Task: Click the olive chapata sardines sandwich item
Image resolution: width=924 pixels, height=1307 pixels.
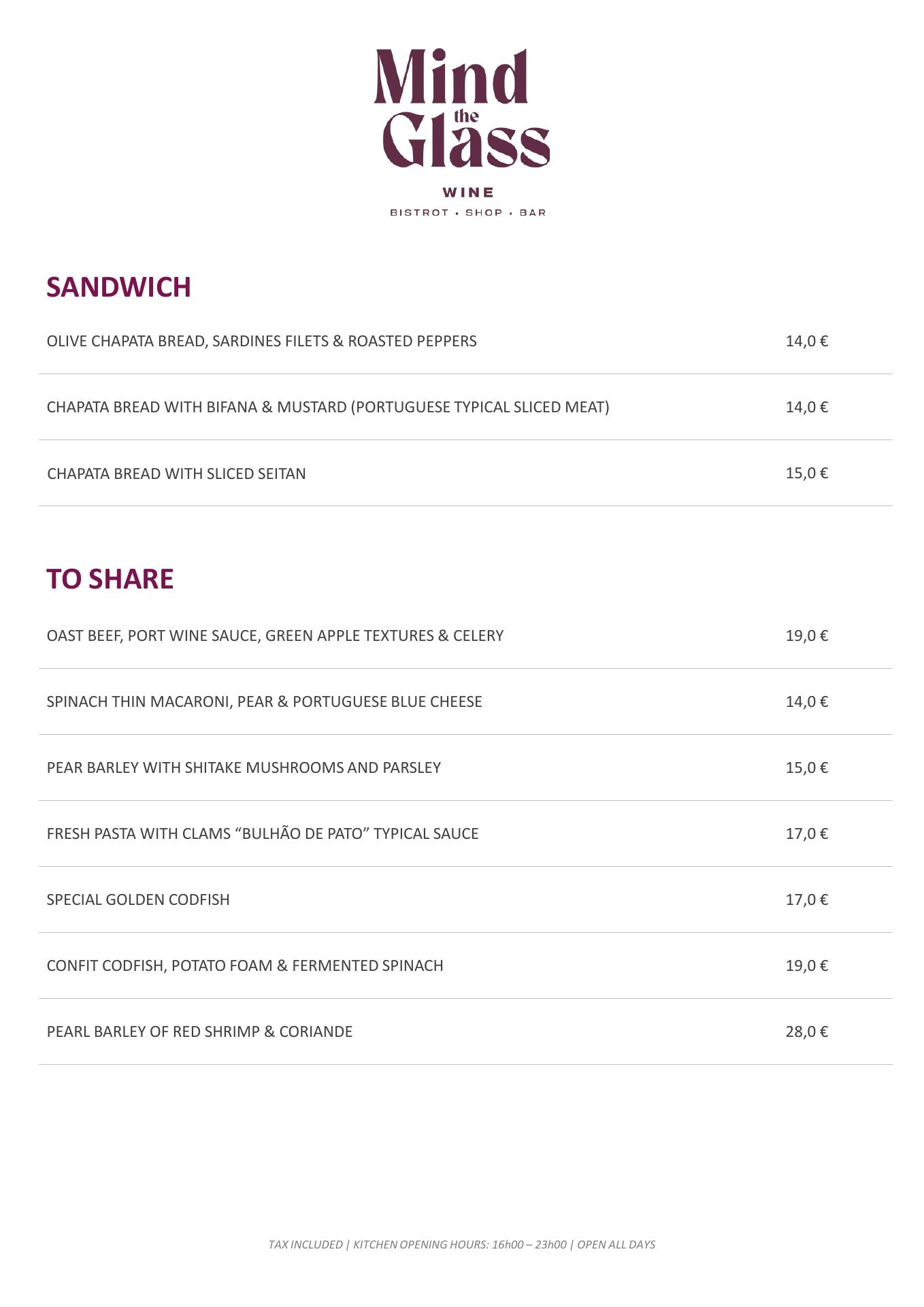Action: [x=261, y=341]
